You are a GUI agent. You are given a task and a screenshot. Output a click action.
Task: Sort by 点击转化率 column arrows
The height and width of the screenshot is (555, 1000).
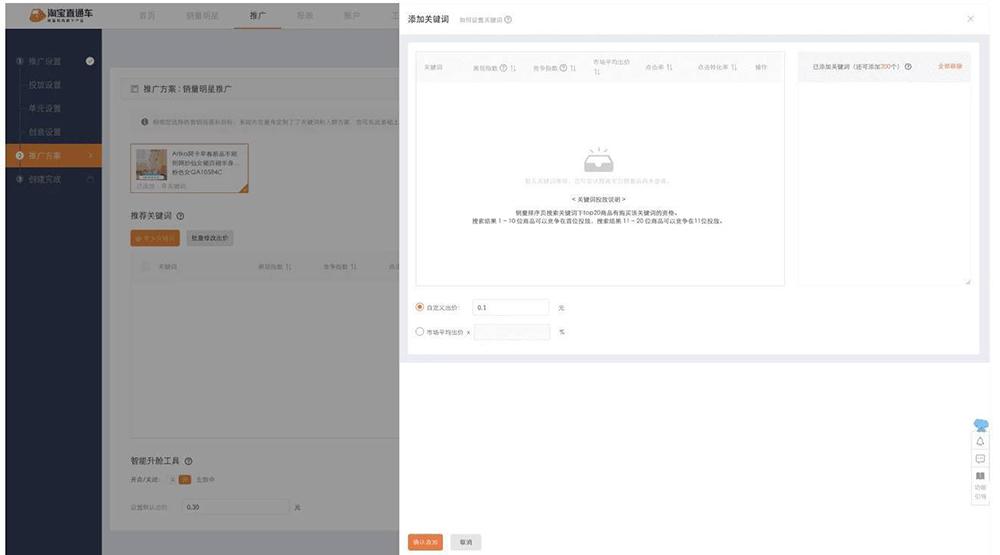click(x=734, y=67)
